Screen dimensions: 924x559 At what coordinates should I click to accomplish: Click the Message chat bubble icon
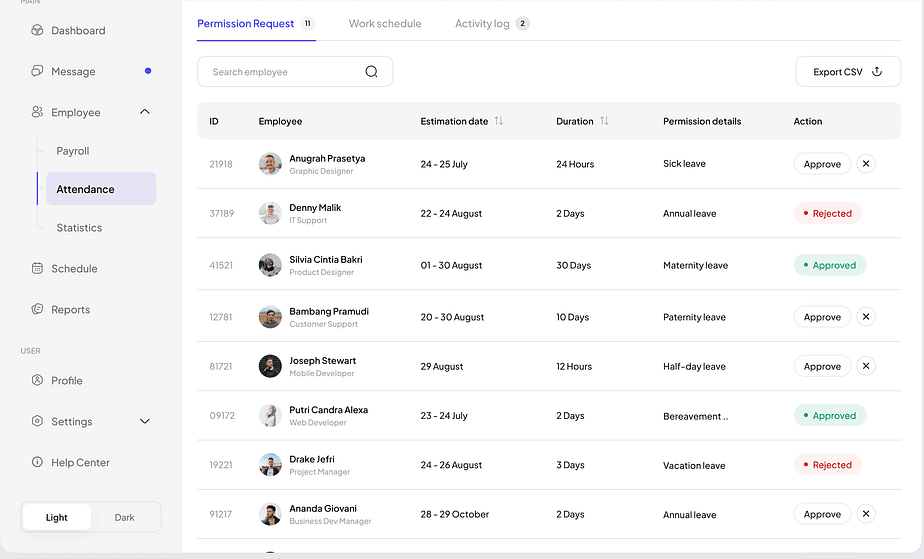[37, 72]
